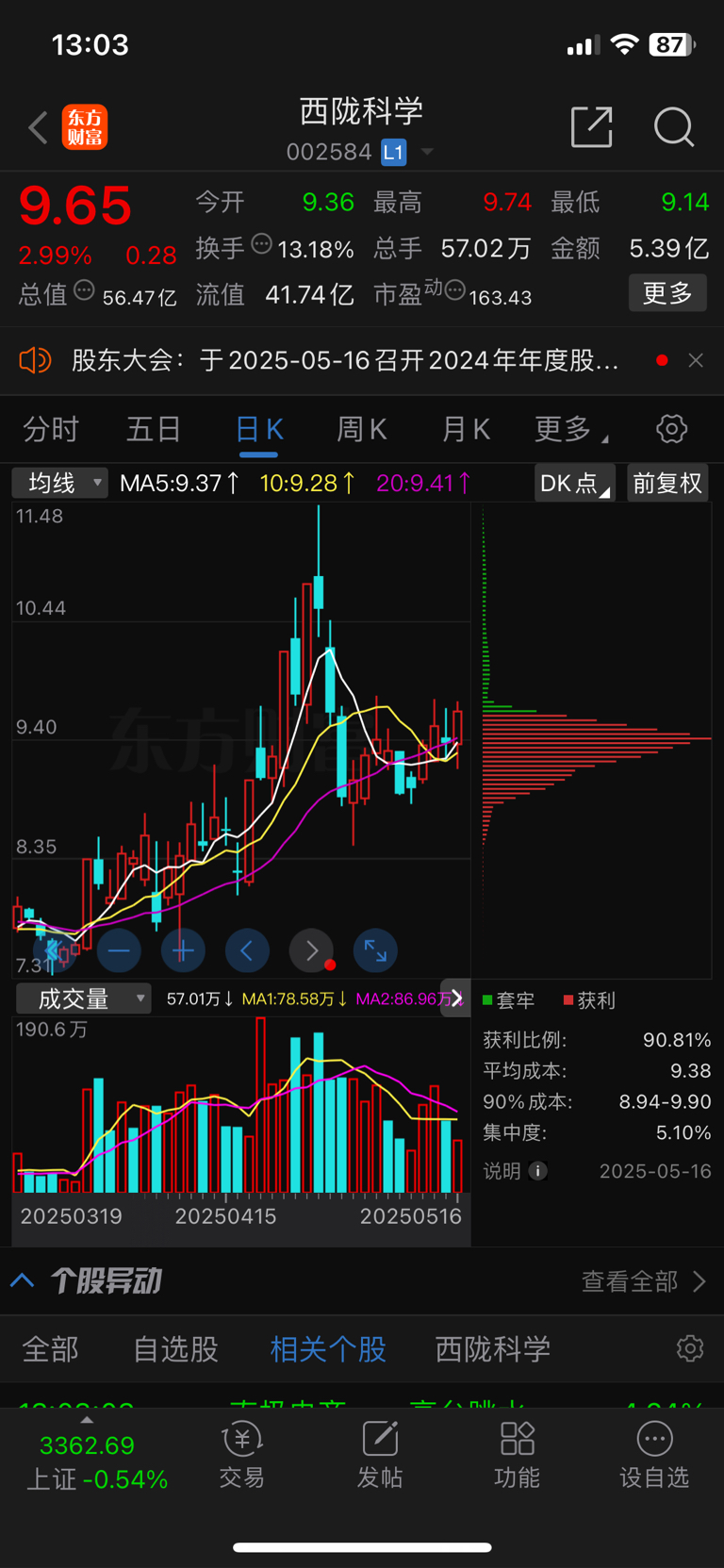This screenshot has width=724, height=1568.
Task: Tap the battery status indicator
Action: 672,44
